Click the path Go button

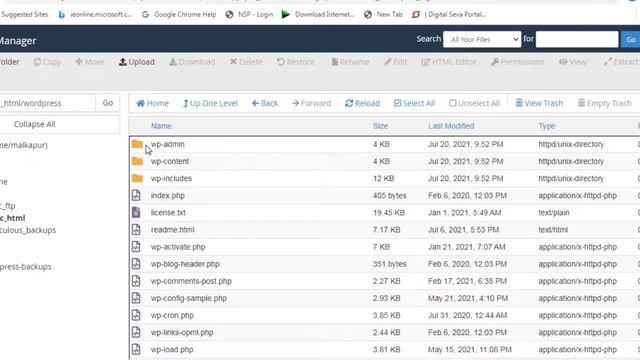[x=108, y=103]
